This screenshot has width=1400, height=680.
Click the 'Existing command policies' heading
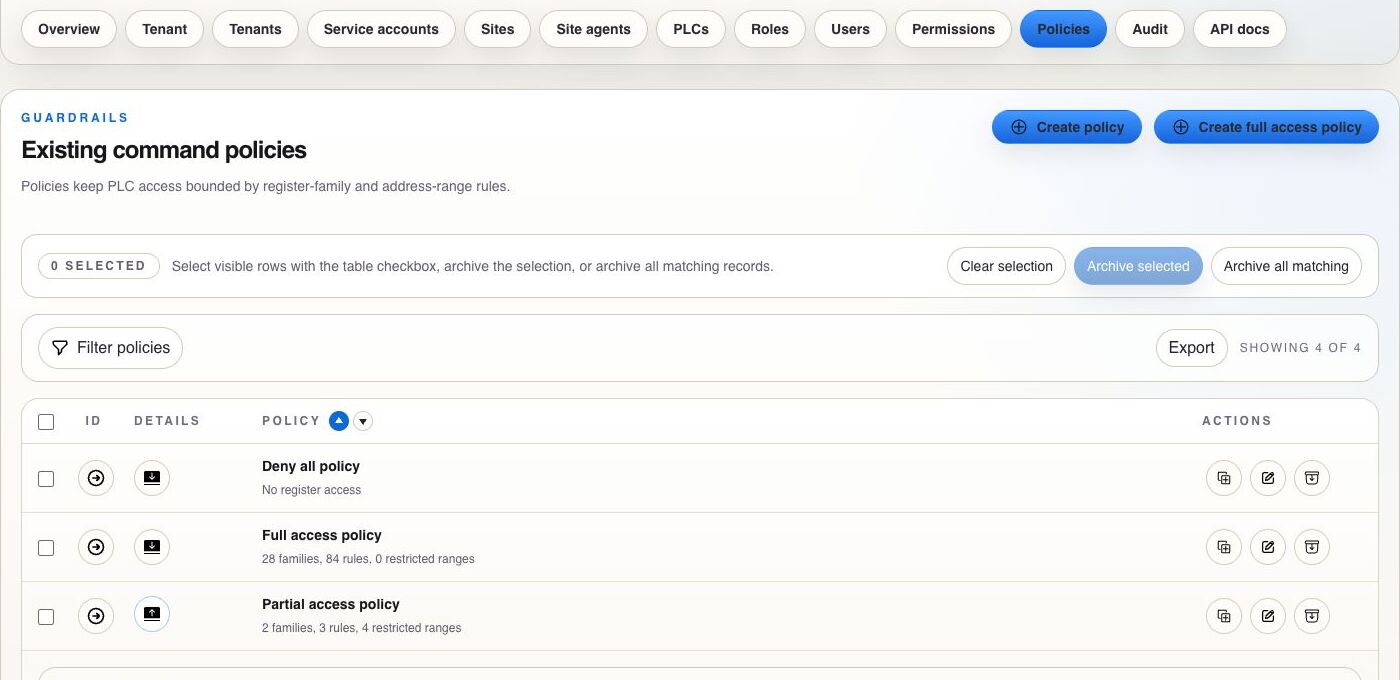[164, 150]
